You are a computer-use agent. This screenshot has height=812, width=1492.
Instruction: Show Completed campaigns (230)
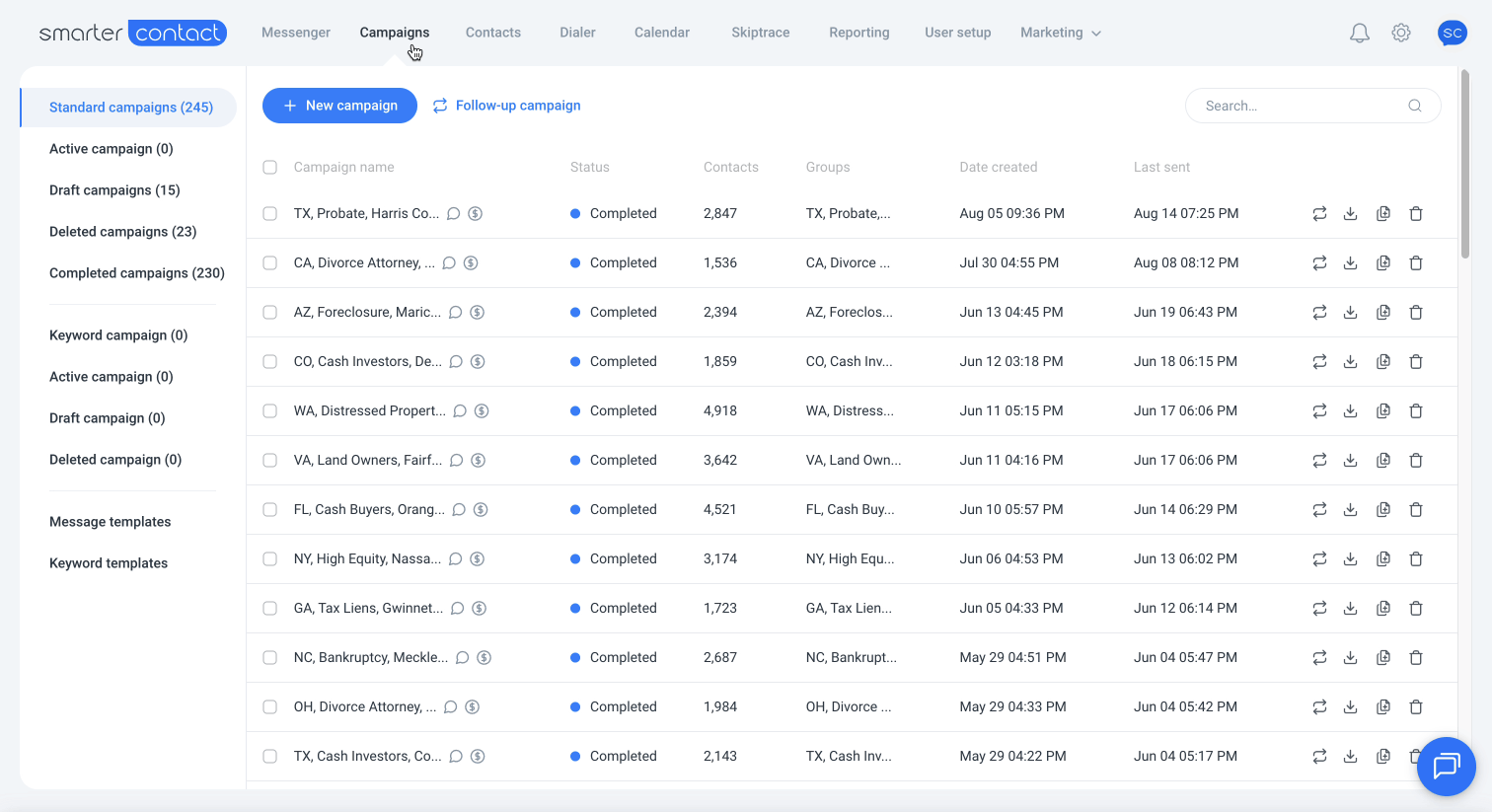click(x=137, y=273)
